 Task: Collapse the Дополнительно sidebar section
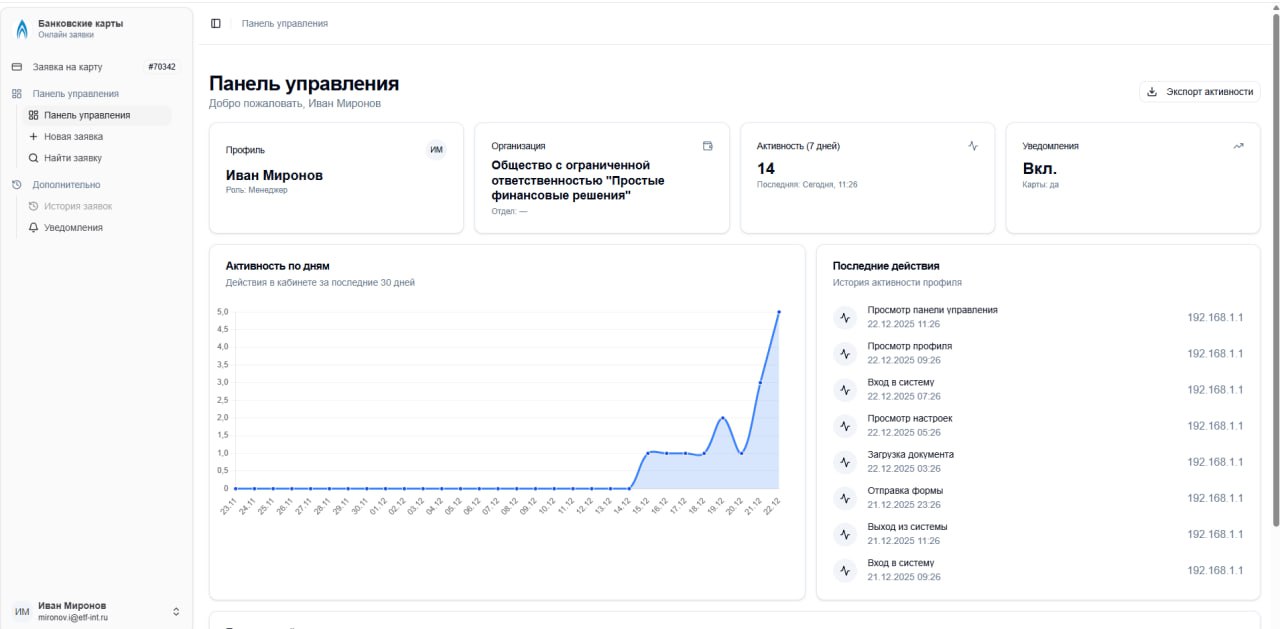click(x=66, y=185)
